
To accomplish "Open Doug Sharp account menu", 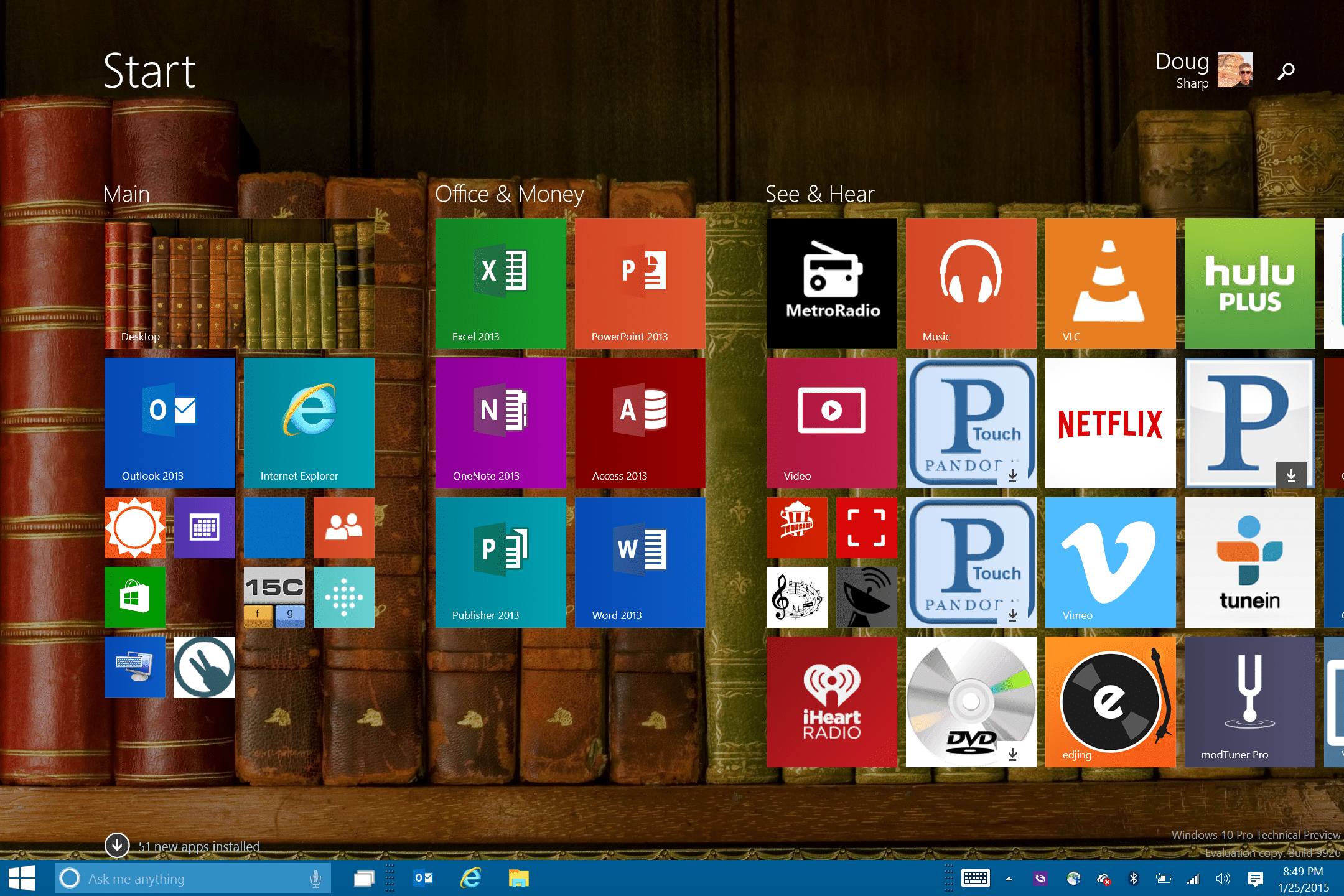I will tap(1204, 70).
